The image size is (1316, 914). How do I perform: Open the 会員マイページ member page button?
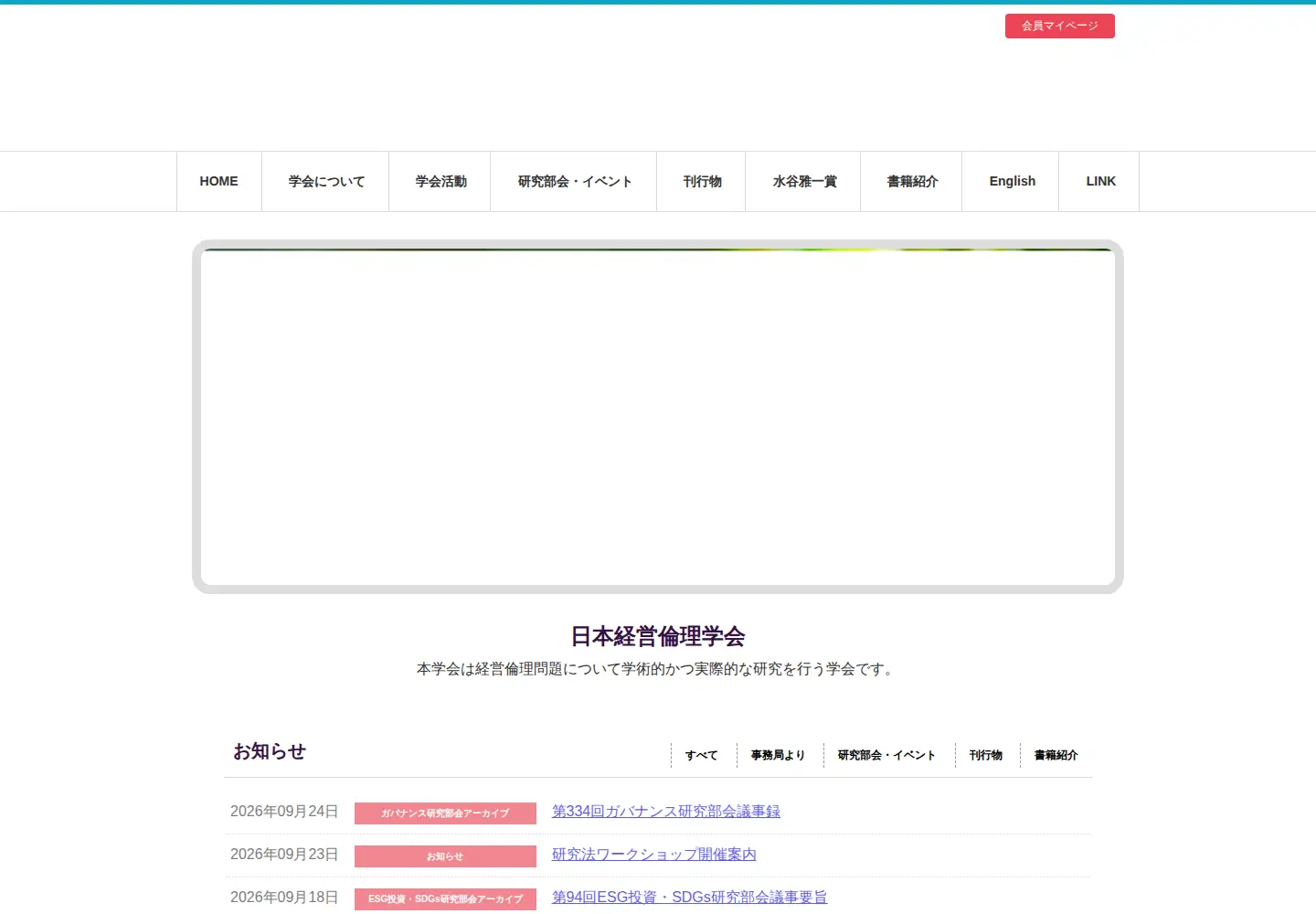[1059, 26]
